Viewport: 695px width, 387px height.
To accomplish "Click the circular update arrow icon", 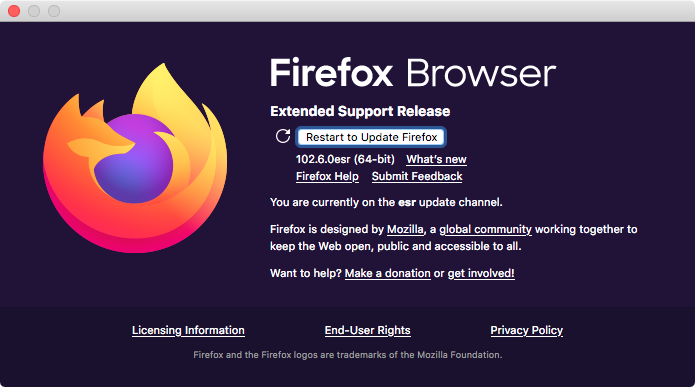I will (x=283, y=136).
